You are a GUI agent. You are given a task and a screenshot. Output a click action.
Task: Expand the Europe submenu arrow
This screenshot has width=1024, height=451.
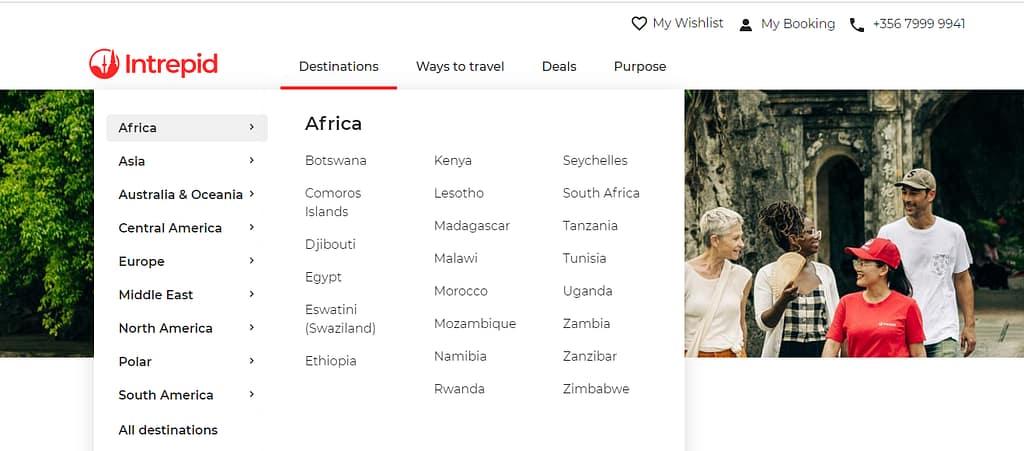(252, 261)
